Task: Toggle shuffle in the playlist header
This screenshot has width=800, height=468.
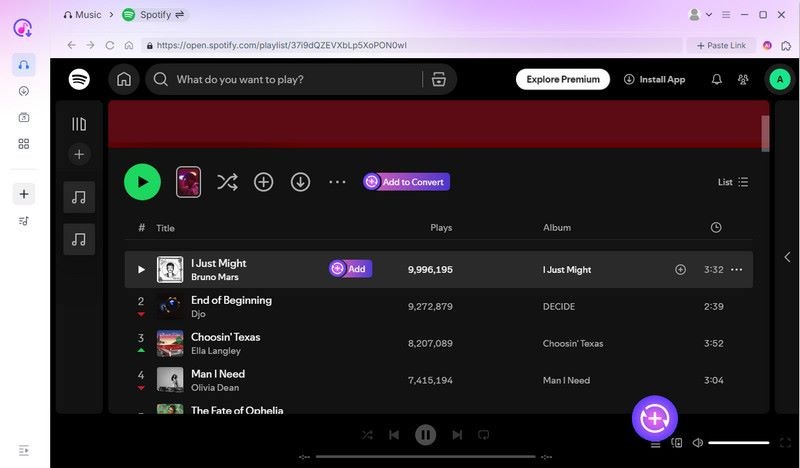Action: 227,182
